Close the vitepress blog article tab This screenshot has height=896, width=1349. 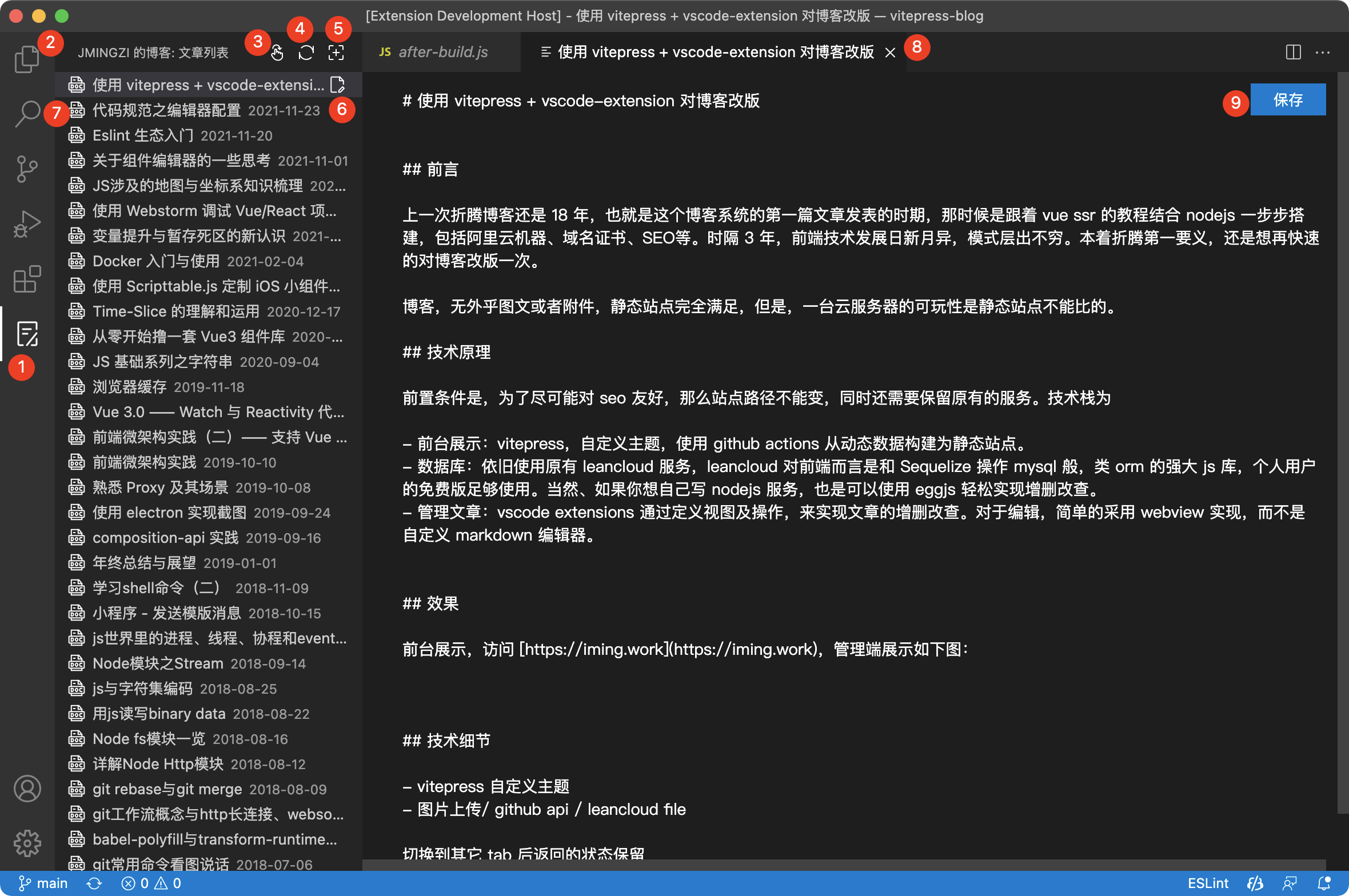point(890,53)
